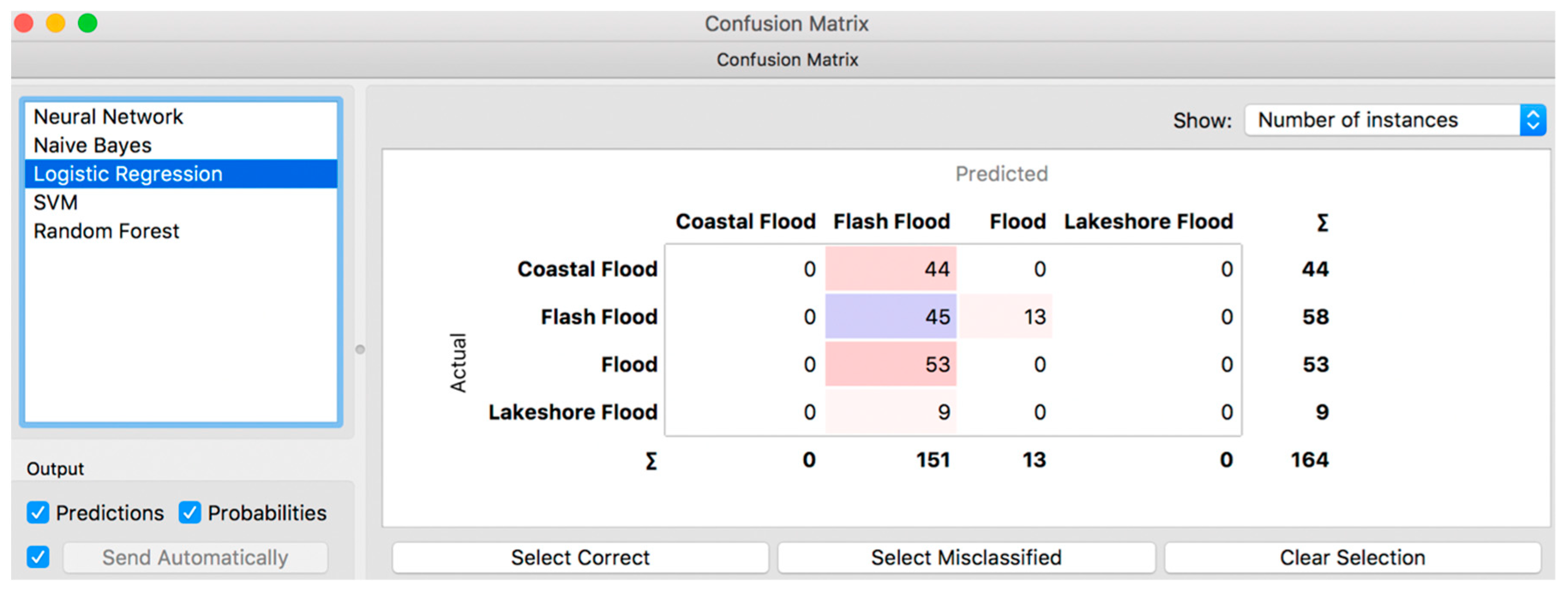Select the red cell with value 53
The height and width of the screenshot is (593, 1568).
click(x=890, y=364)
